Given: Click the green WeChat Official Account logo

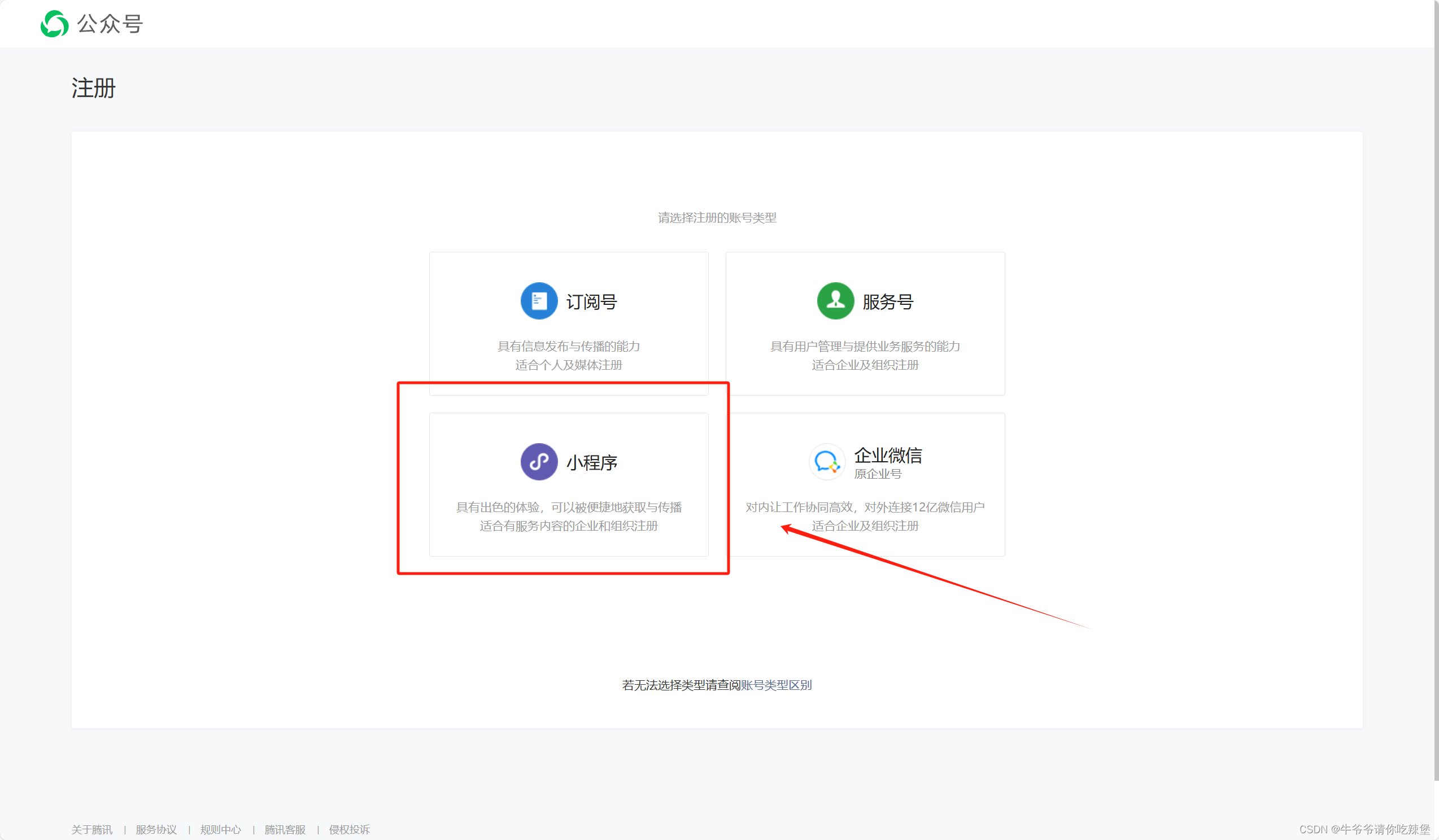Looking at the screenshot, I should tap(54, 24).
